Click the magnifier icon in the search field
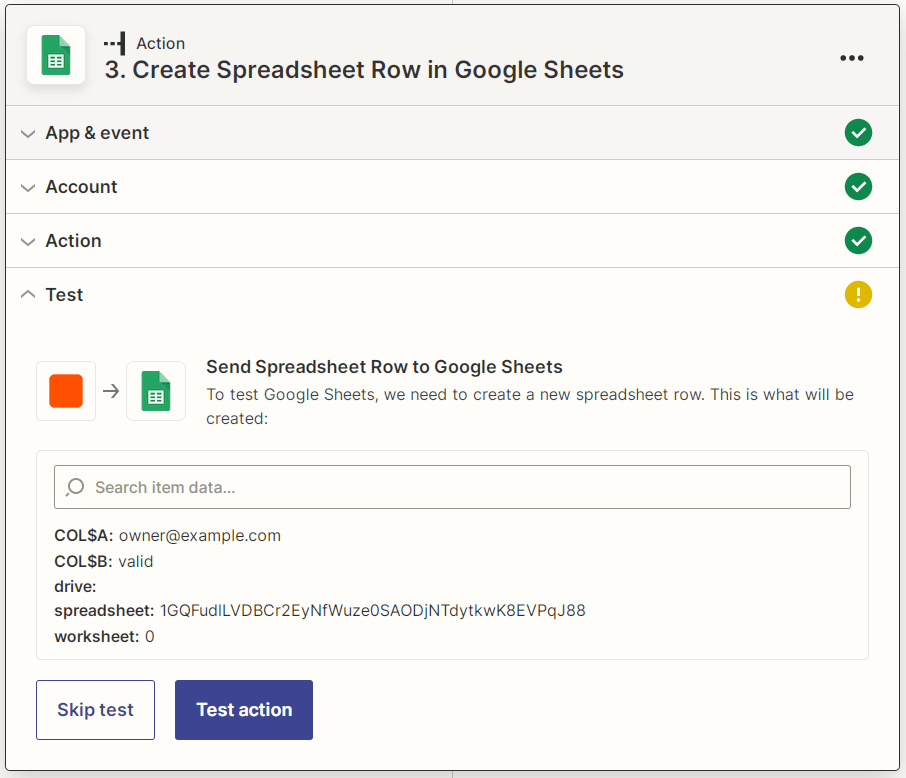This screenshot has height=778, width=906. [75, 486]
